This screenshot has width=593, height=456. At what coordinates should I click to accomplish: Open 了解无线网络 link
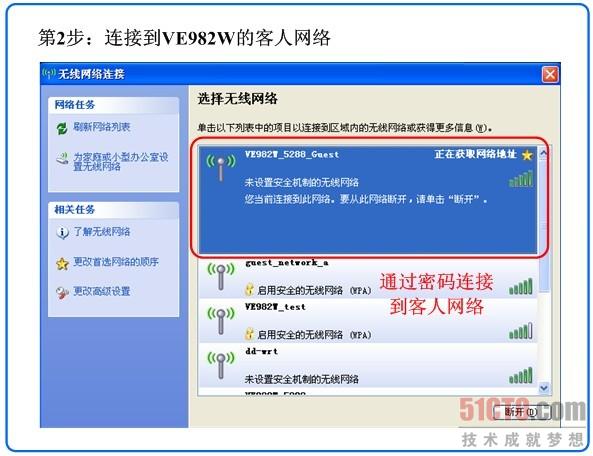pos(102,231)
